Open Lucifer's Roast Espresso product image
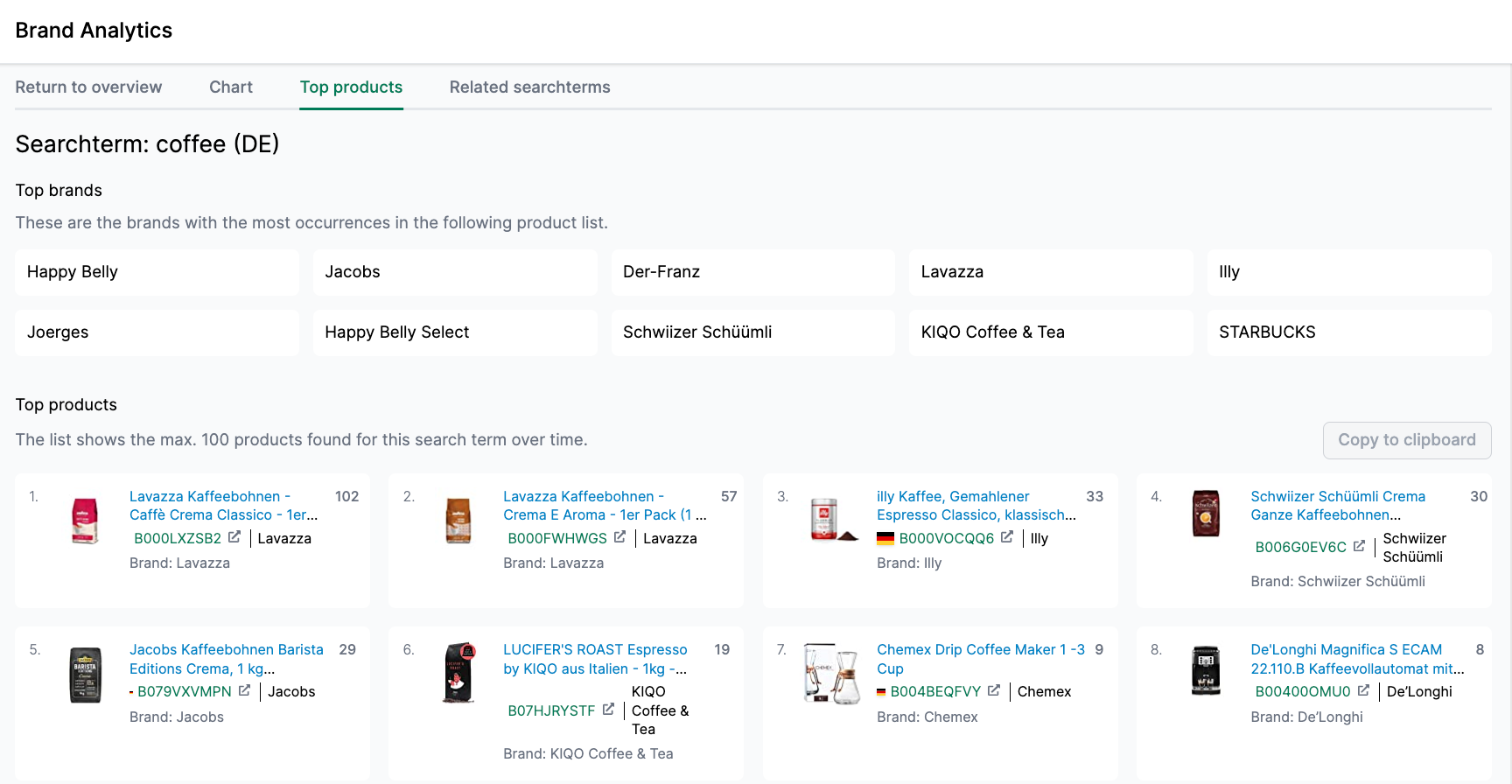Image resolution: width=1512 pixels, height=784 pixels. [459, 673]
